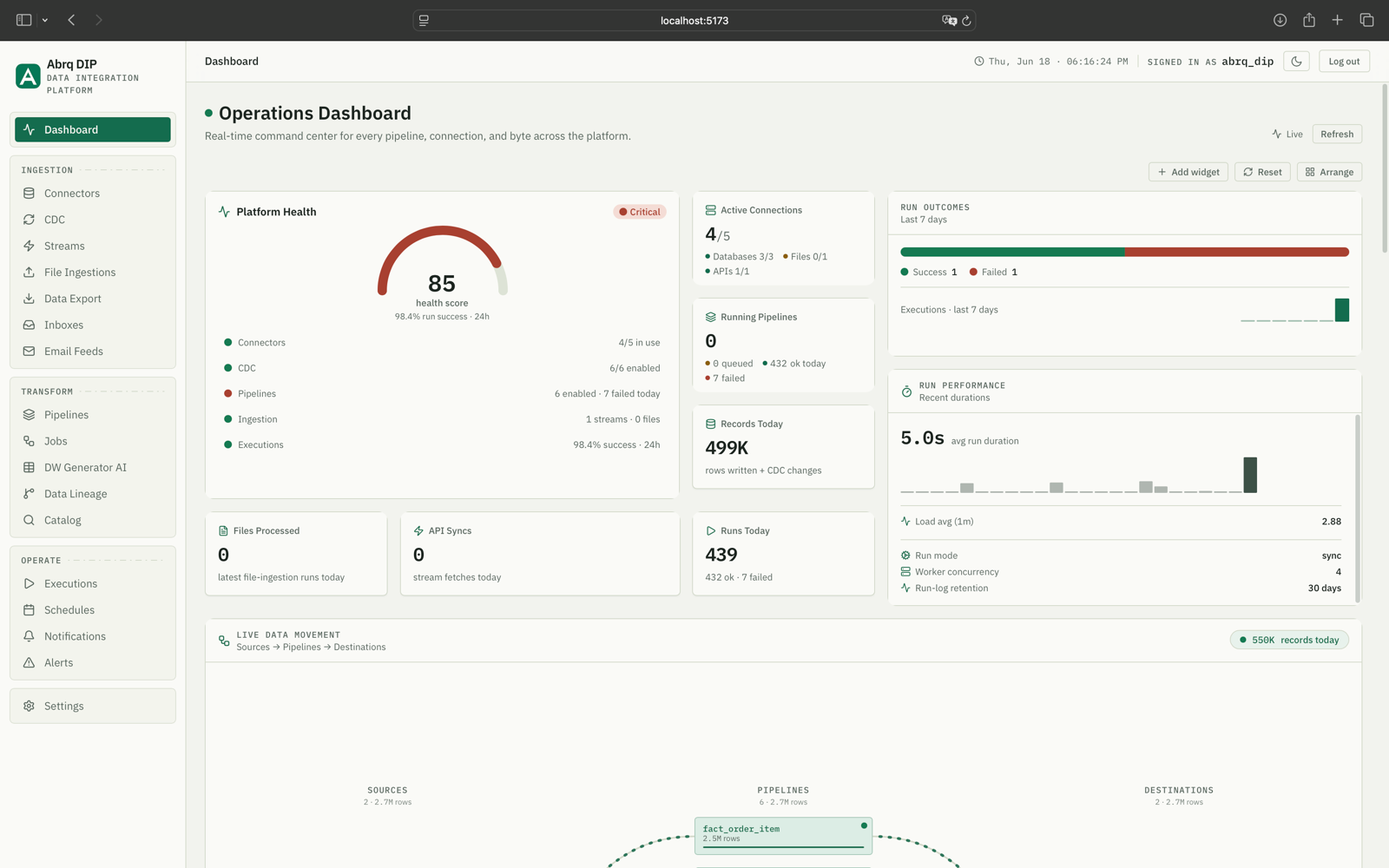Select the Dashboard item in sidebar
The width and height of the screenshot is (1389, 868).
pyautogui.click(x=93, y=129)
